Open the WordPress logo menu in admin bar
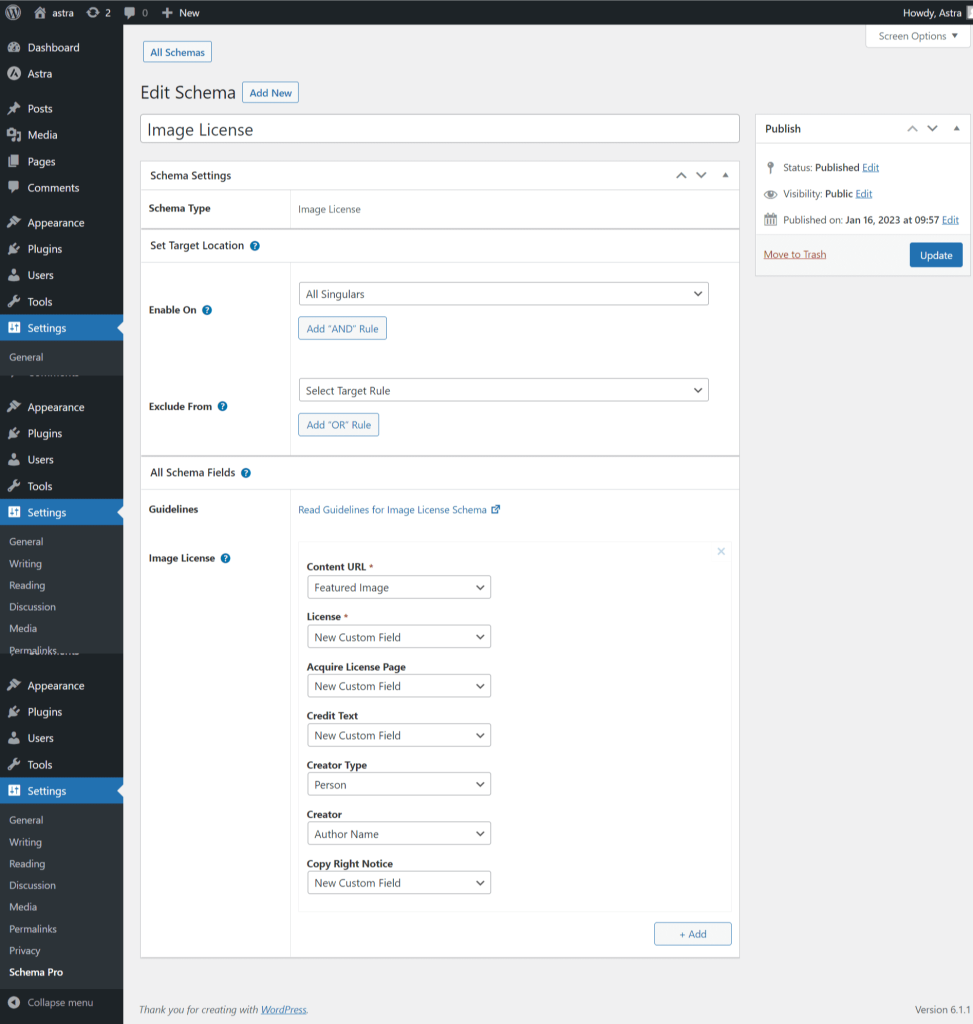 tap(12, 12)
